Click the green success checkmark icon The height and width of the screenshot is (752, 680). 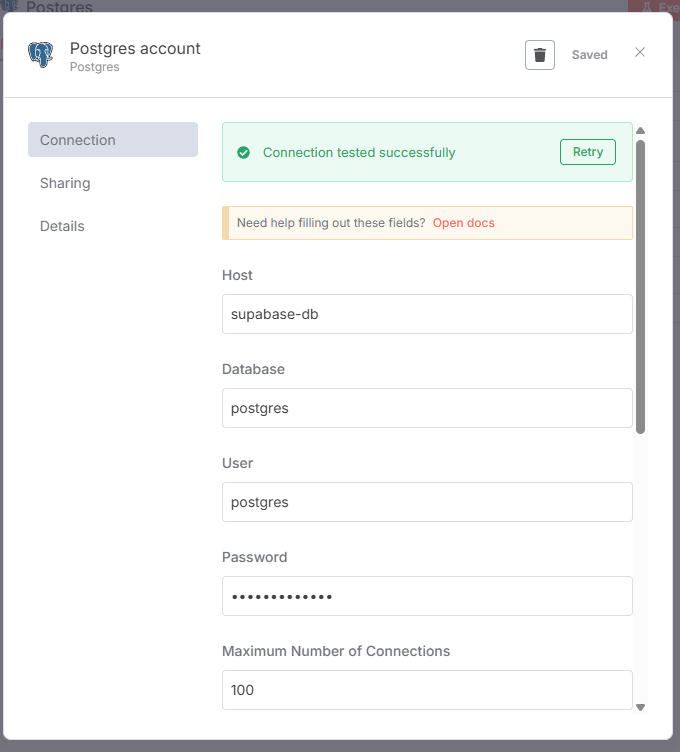tap(243, 153)
